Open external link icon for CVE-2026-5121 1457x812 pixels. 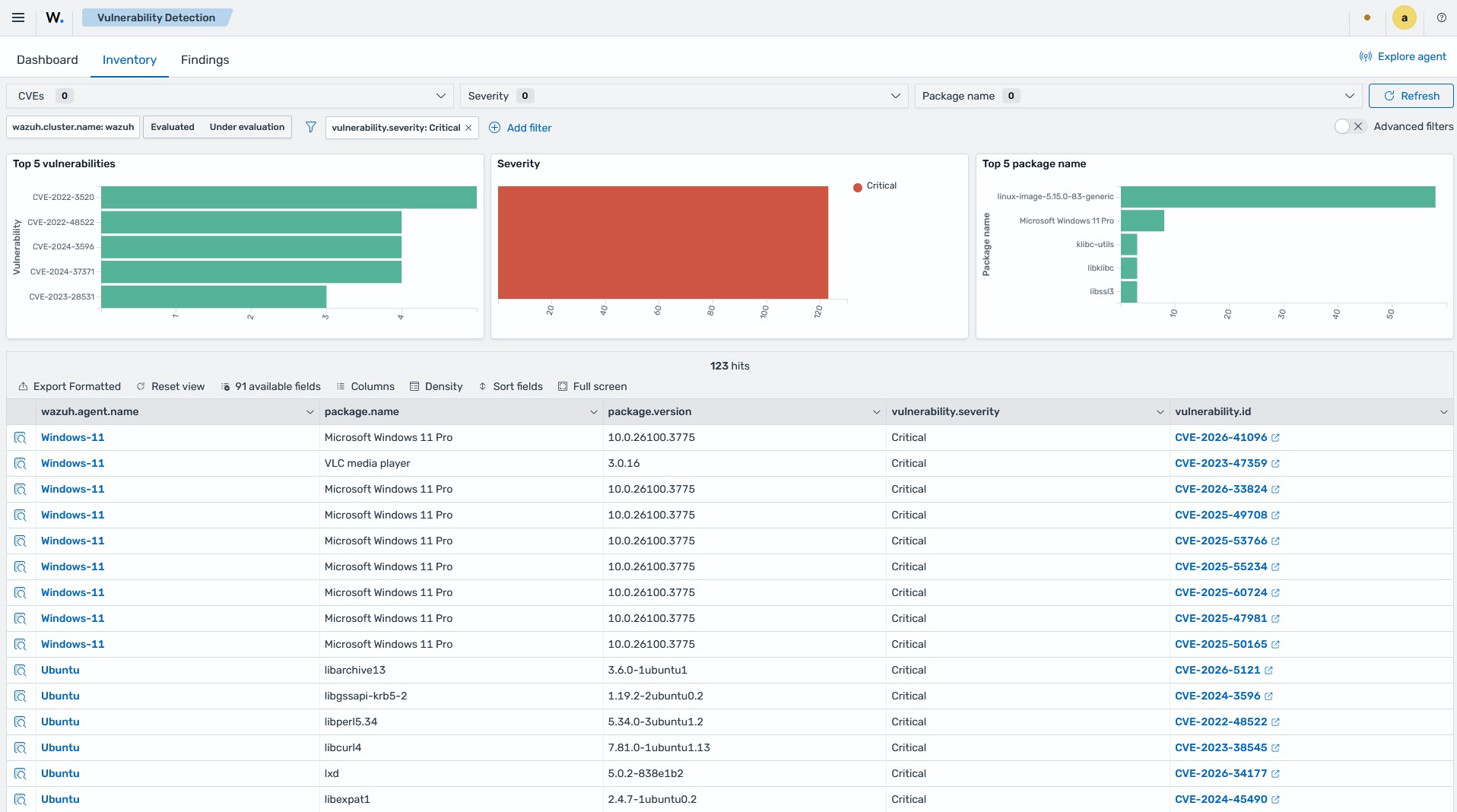1268,671
